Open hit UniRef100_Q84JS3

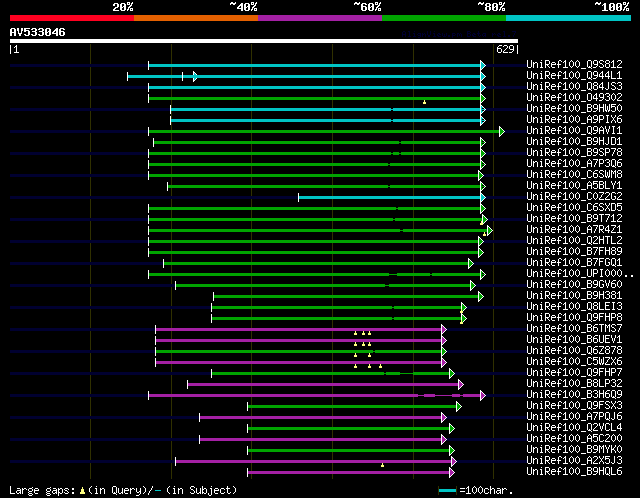click(x=574, y=86)
